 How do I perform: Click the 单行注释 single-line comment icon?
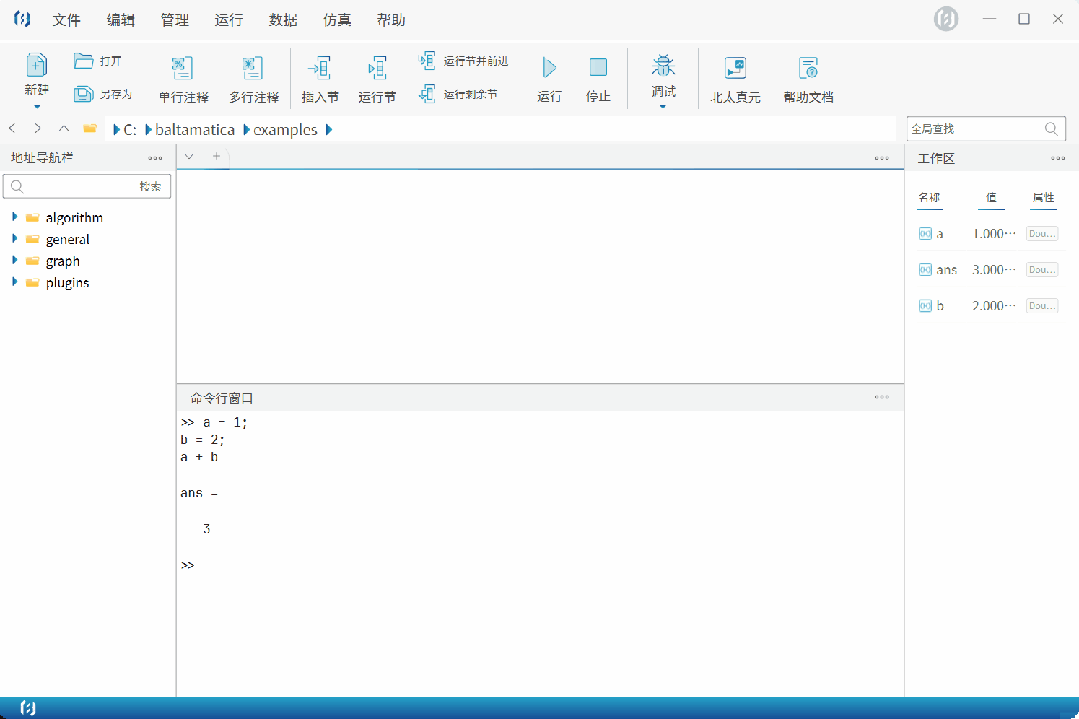coord(183,68)
